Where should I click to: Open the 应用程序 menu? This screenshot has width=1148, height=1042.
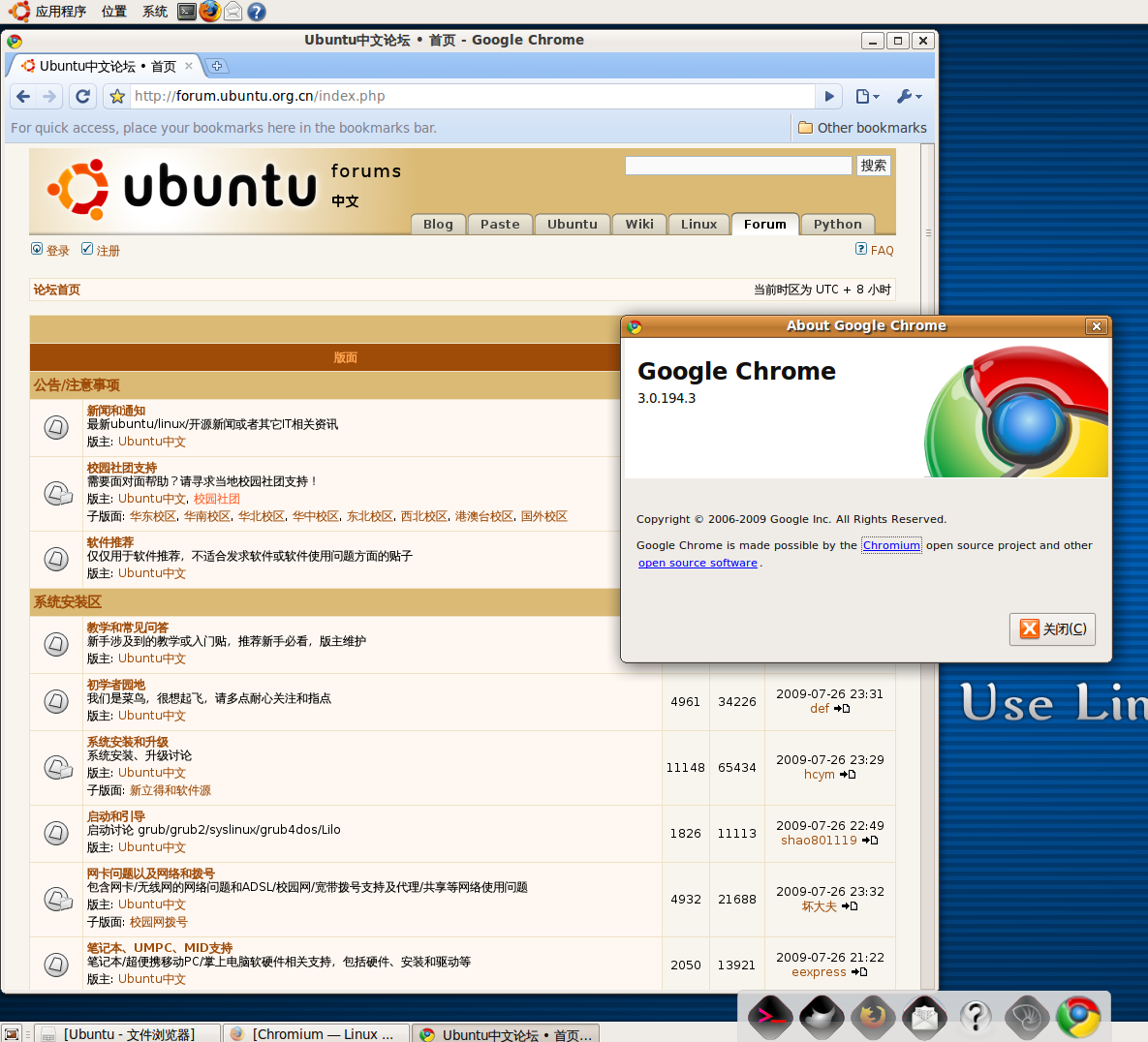pos(61,12)
